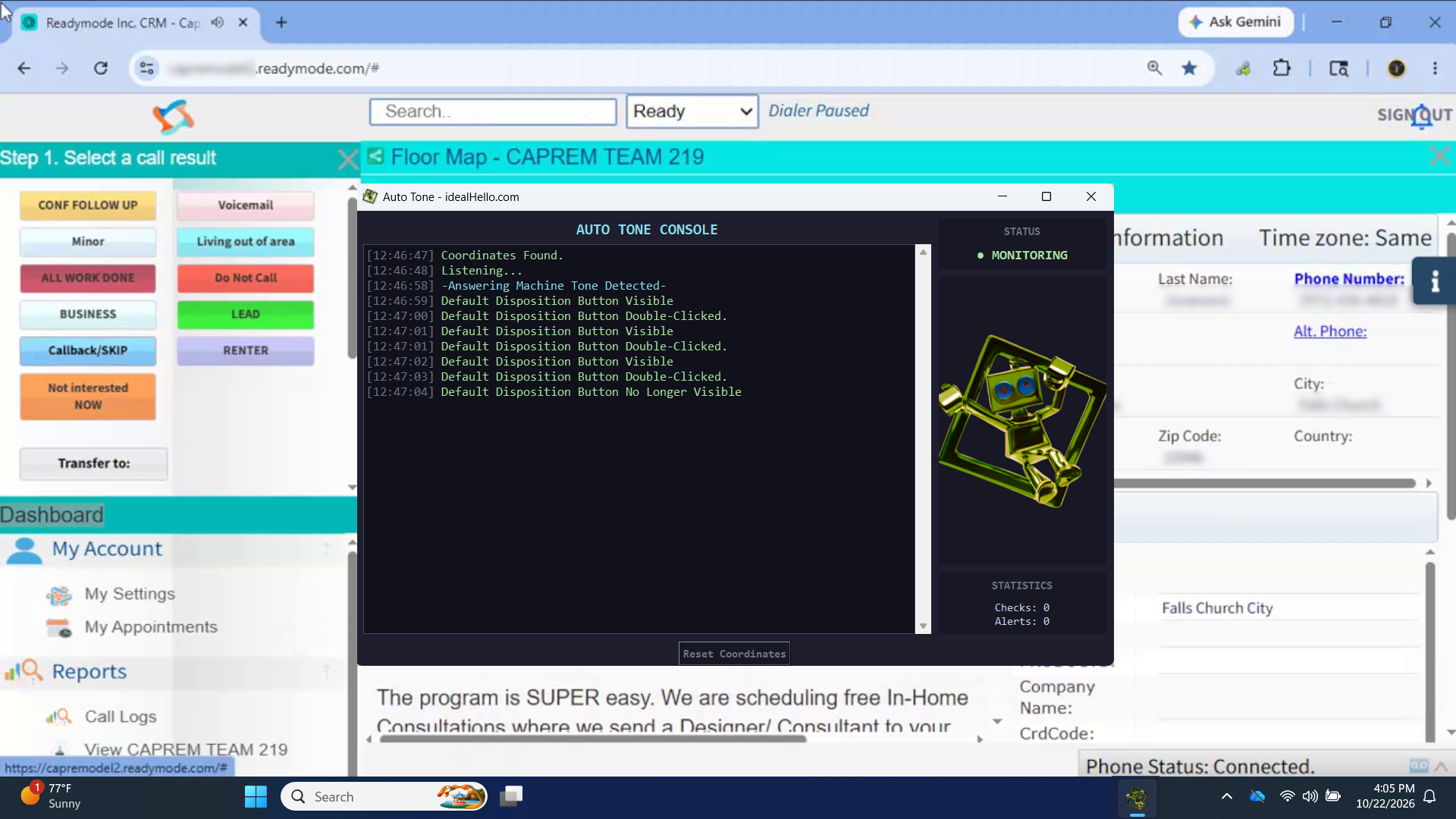Open the Chrome extensions puzzle icon
This screenshot has width=1456, height=819.
pyautogui.click(x=1282, y=68)
